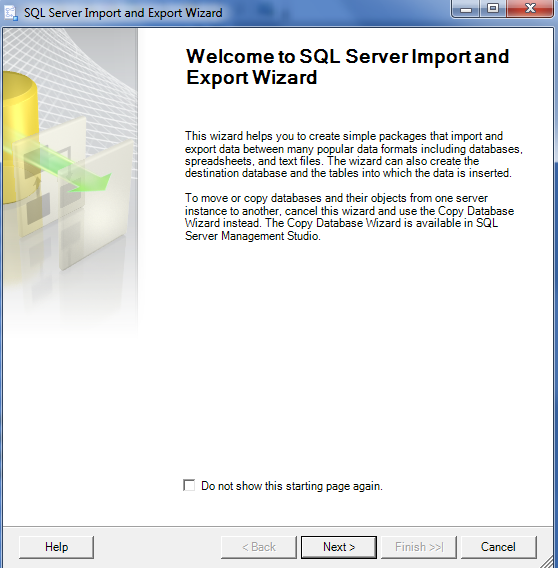558x568 pixels.
Task: Cancel the Import and Export Wizard
Action: [498, 547]
